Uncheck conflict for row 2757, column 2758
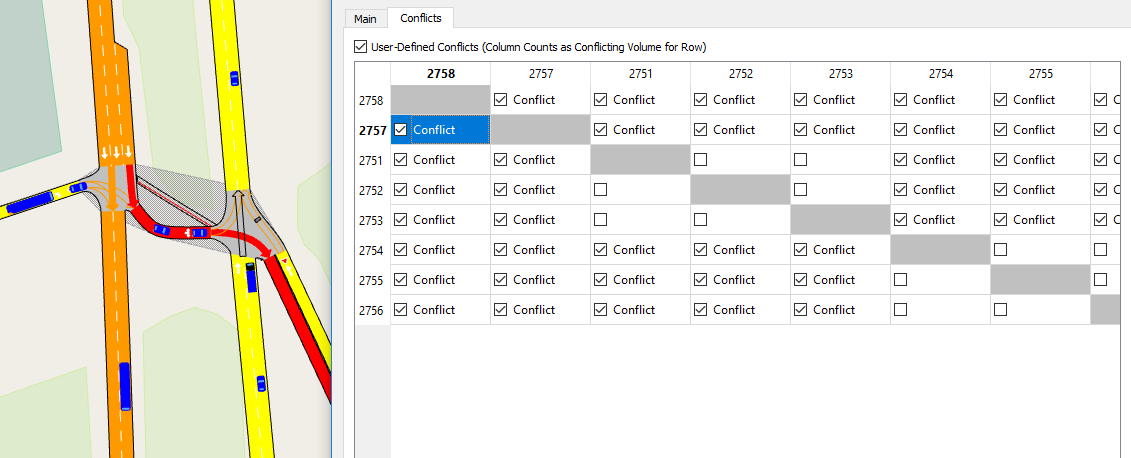 click(401, 130)
